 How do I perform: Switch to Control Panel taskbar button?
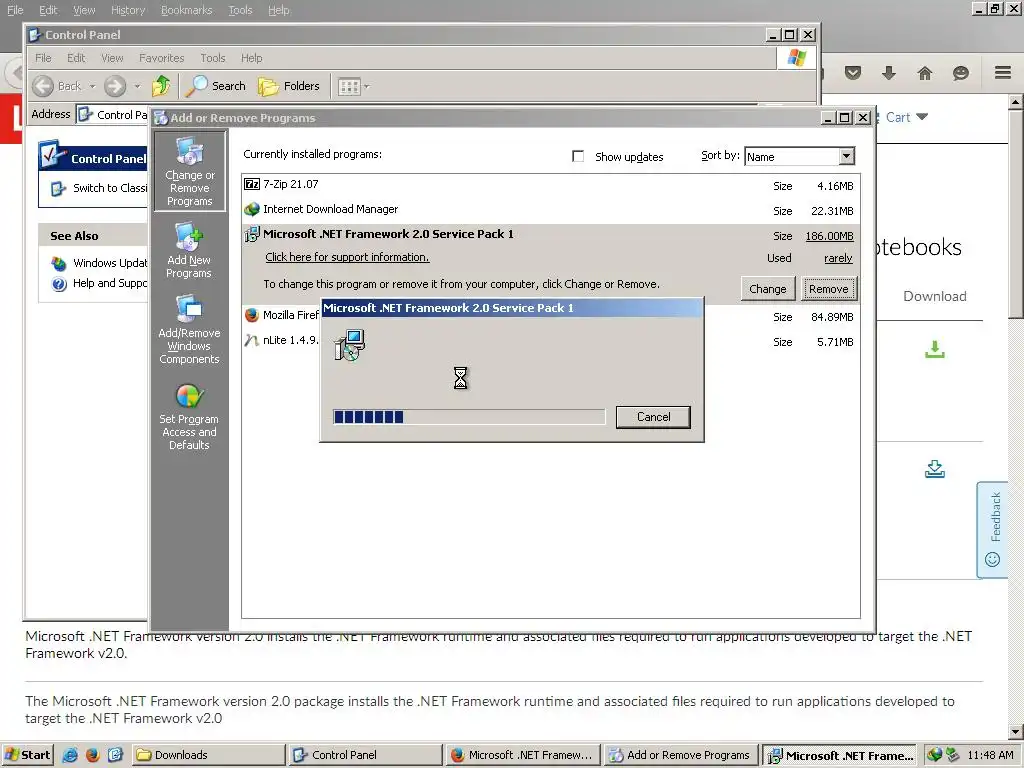pyautogui.click(x=366, y=755)
